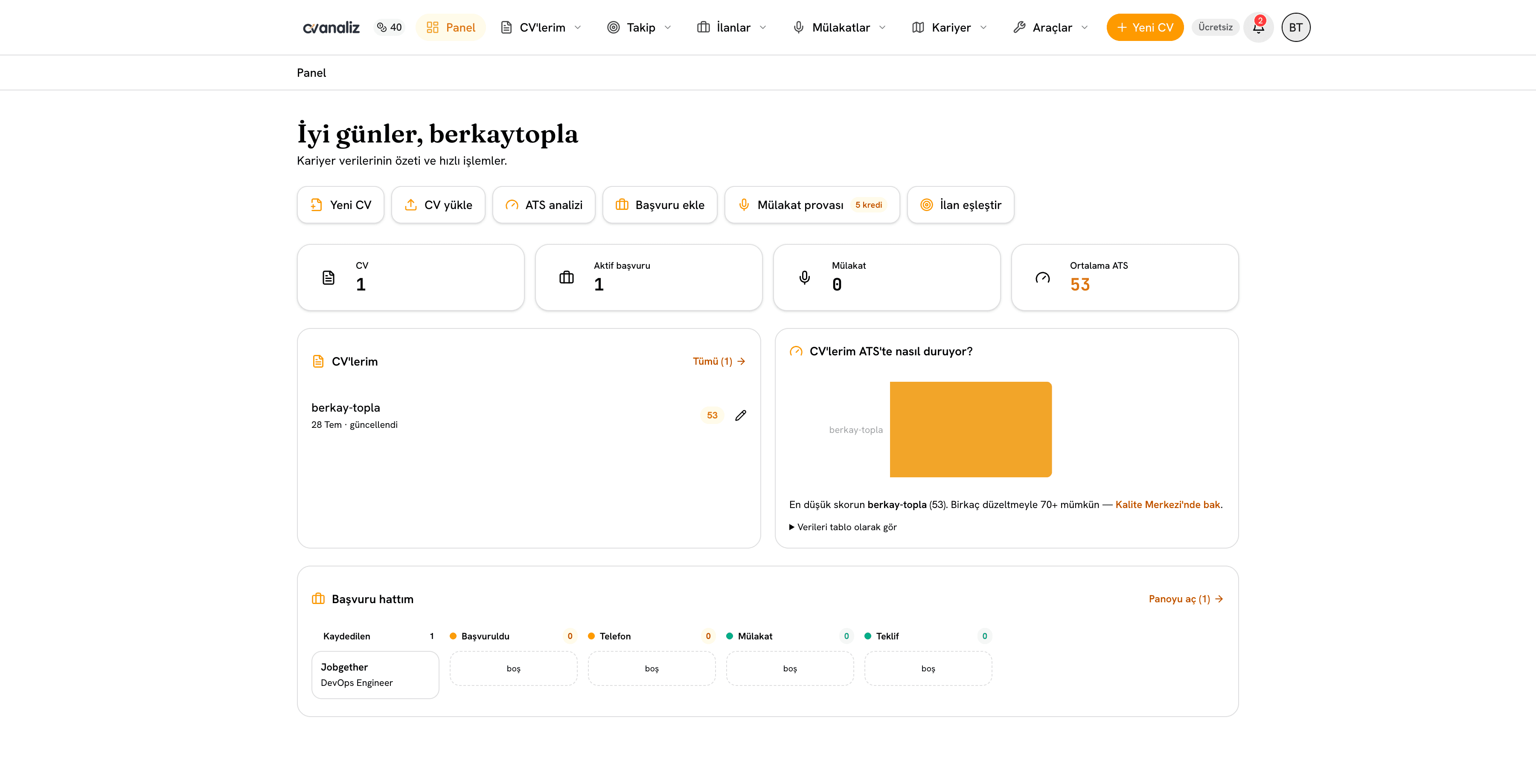The image size is (1536, 784).
Task: Open the İlanlar menu
Action: pyautogui.click(x=732, y=27)
